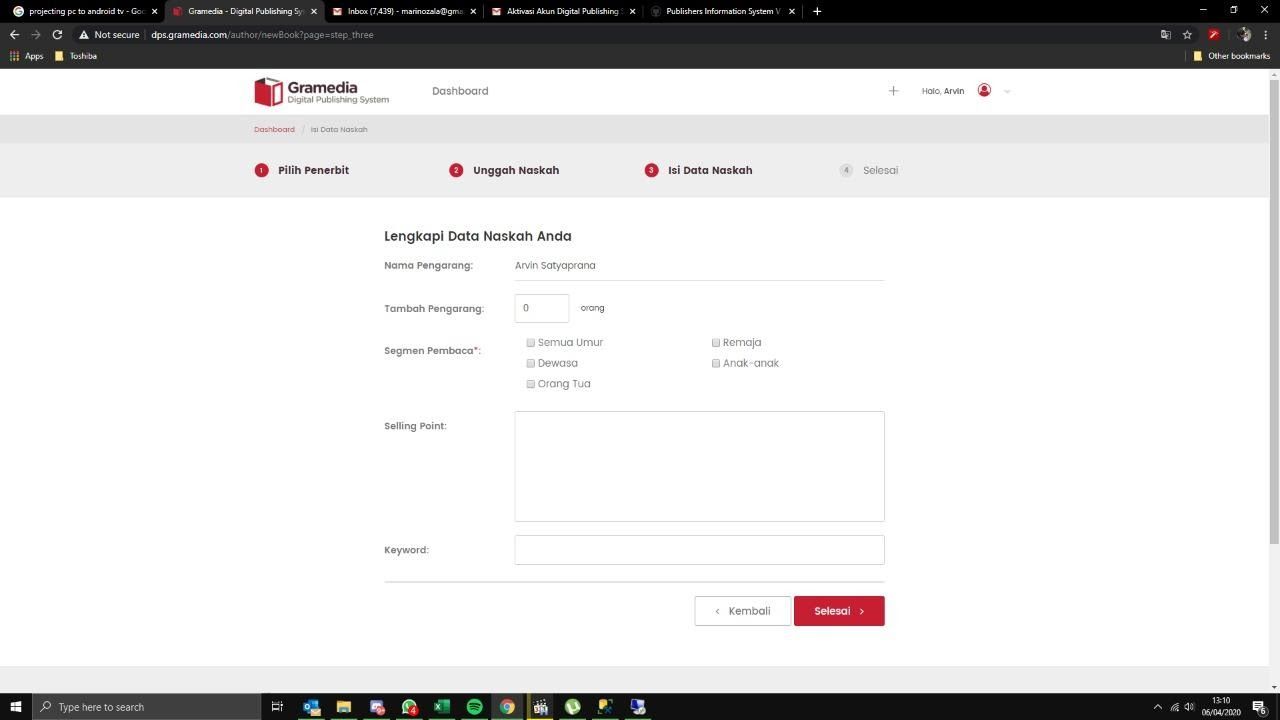Click the Windows search box
This screenshot has height=720, width=1280.
coord(146,707)
